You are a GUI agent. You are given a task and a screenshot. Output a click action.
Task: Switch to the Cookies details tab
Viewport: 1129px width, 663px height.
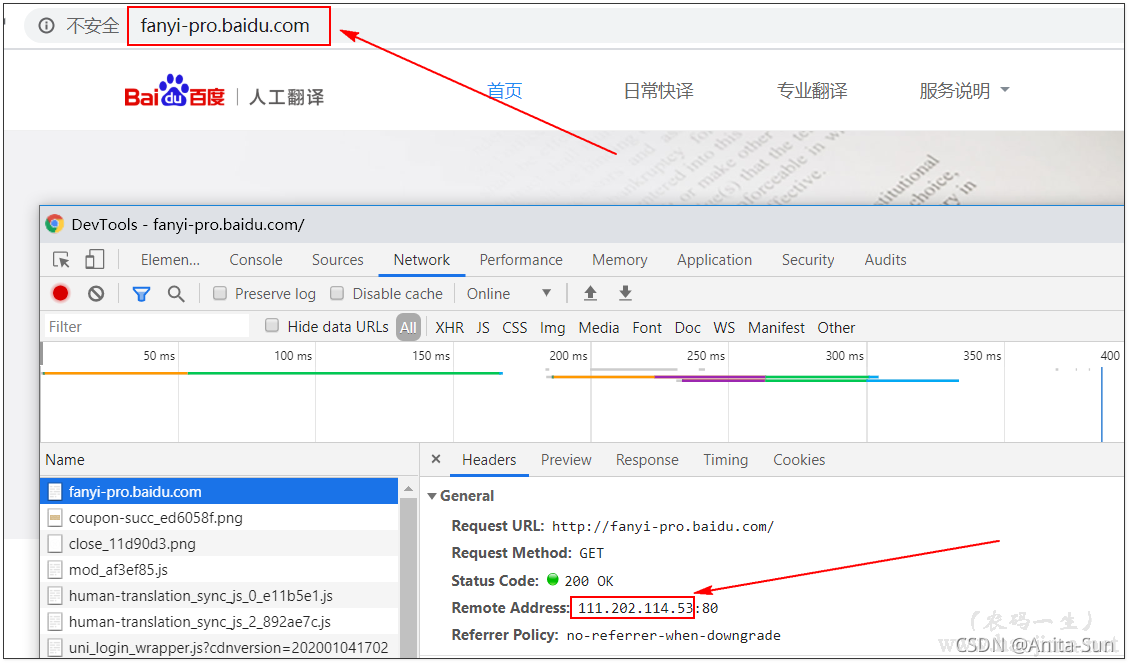tap(799, 459)
